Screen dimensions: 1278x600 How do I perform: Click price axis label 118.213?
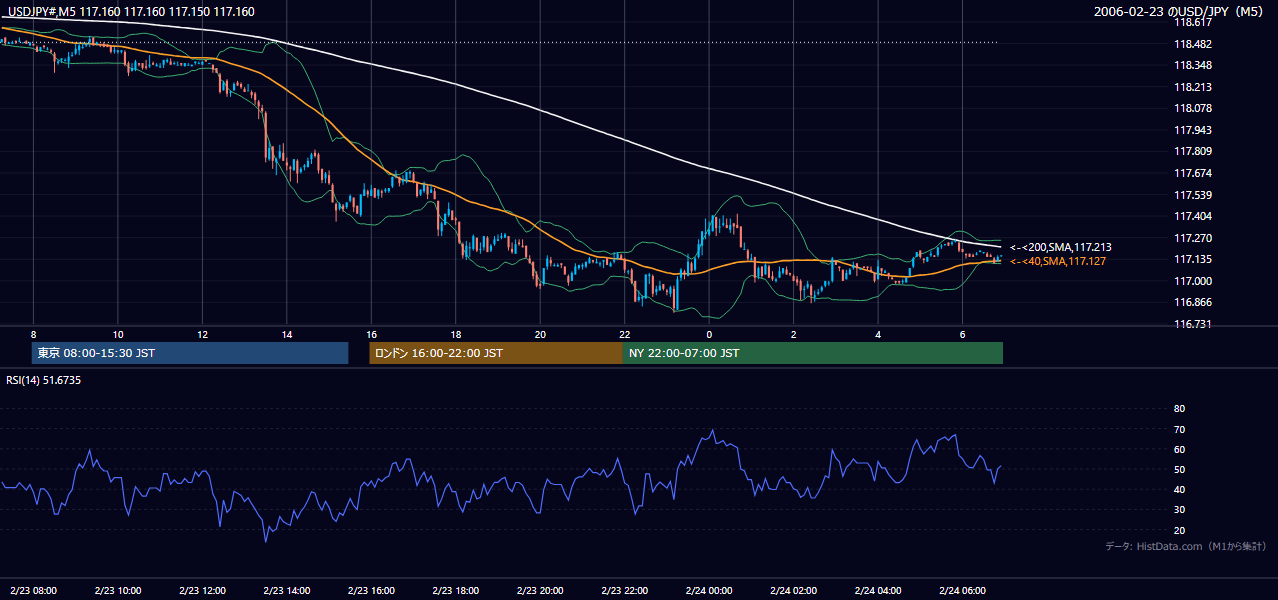pyautogui.click(x=1192, y=87)
